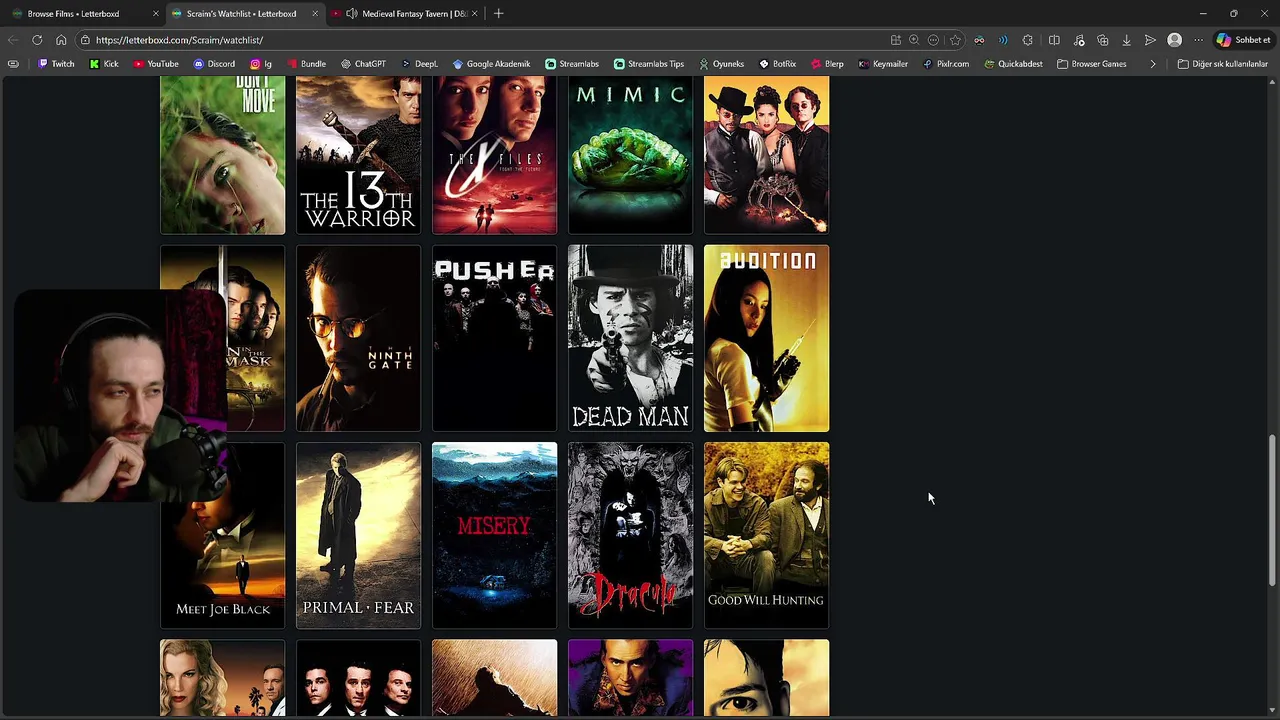
Task: Click the blue sound-wave extension icon
Action: pyautogui.click(x=1003, y=40)
